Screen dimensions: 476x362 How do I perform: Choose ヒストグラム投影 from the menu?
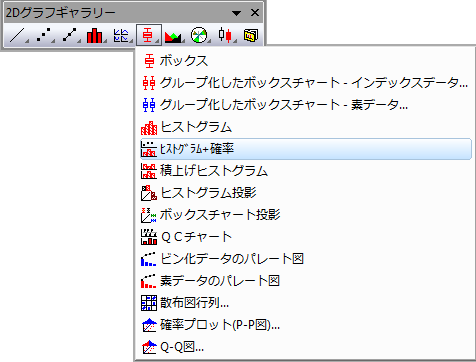point(306,193)
